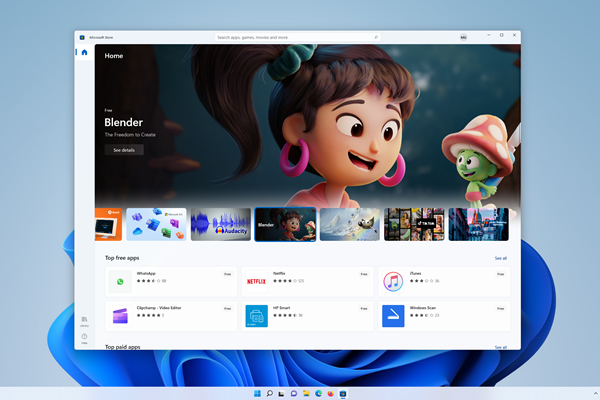This screenshot has width=600, height=400.
Task: Select the Audacity carousel thumbnail
Action: [221, 224]
